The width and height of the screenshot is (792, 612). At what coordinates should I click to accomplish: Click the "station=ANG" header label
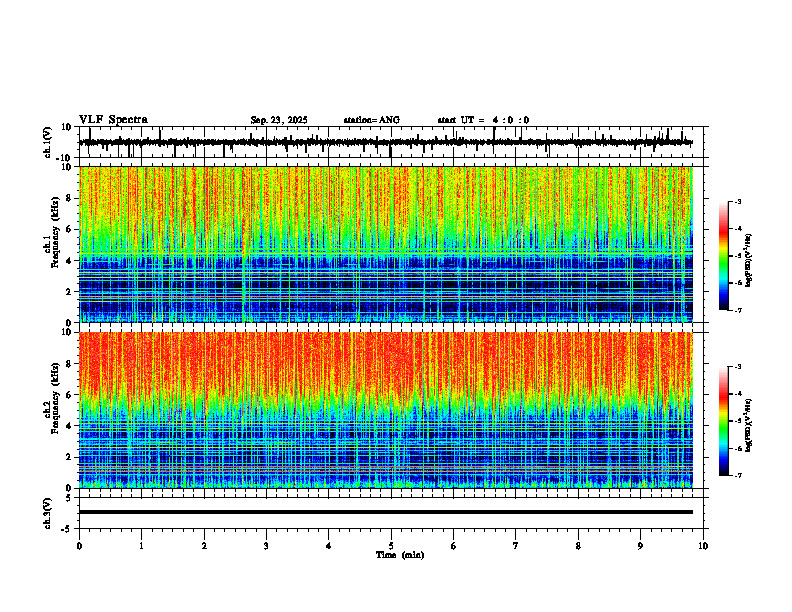(x=372, y=120)
